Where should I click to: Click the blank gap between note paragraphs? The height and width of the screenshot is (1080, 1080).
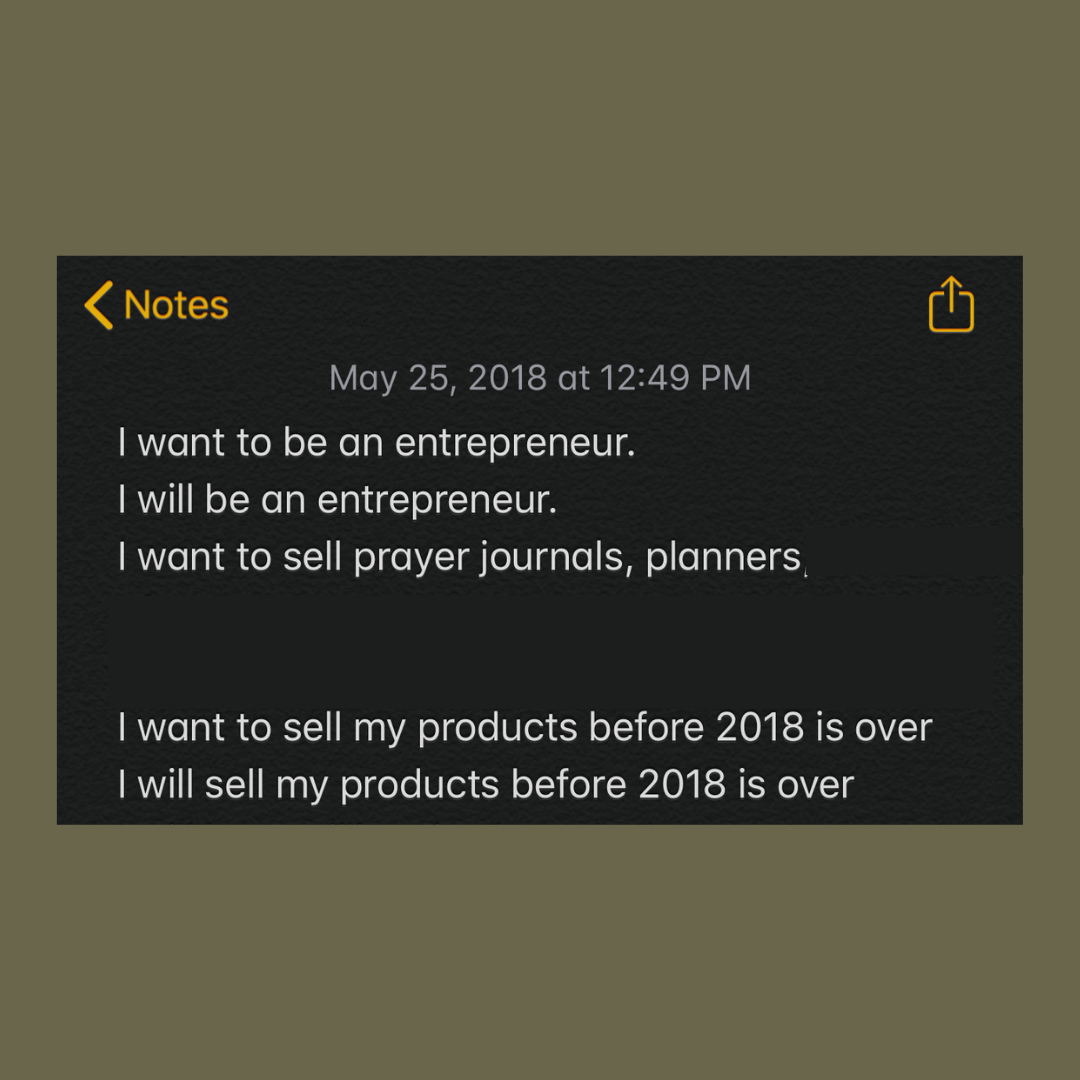coord(540,642)
